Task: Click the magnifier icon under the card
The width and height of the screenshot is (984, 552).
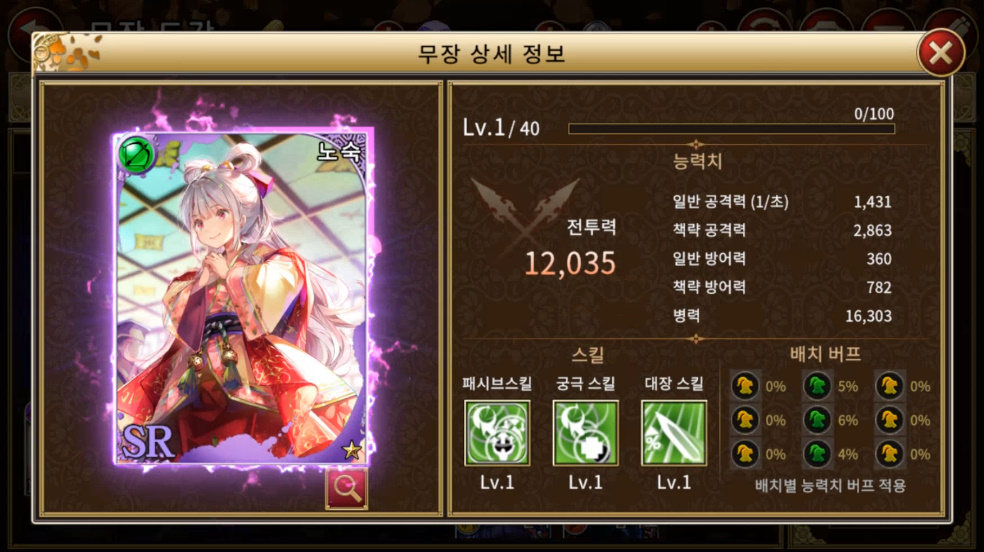Action: (x=346, y=489)
